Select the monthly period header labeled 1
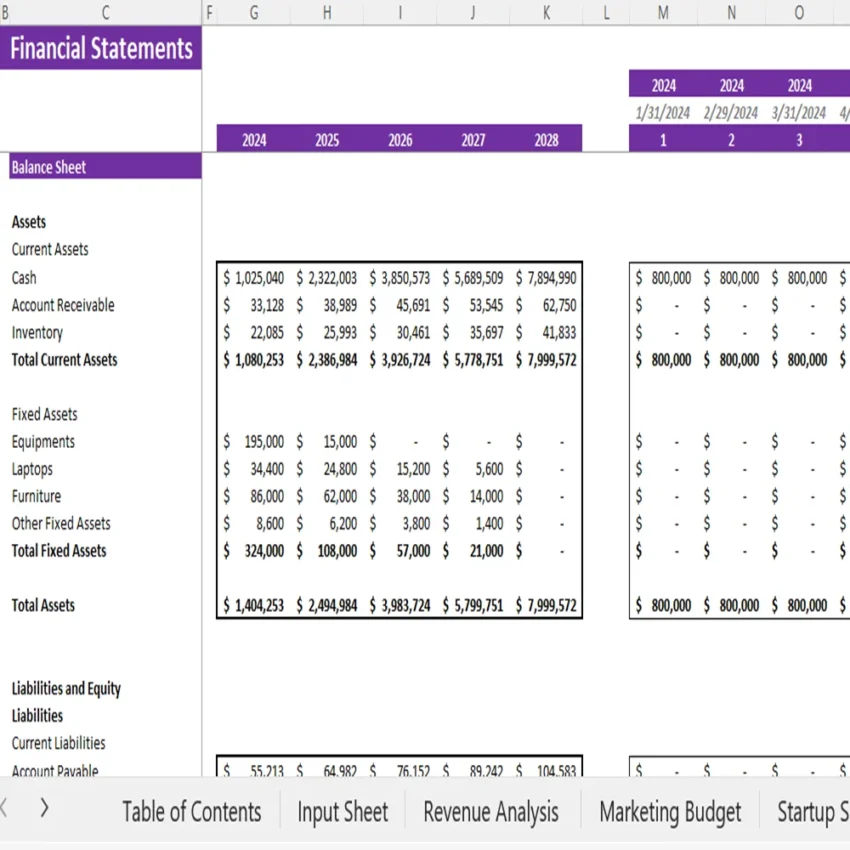Image resolution: width=850 pixels, height=850 pixels. [662, 140]
